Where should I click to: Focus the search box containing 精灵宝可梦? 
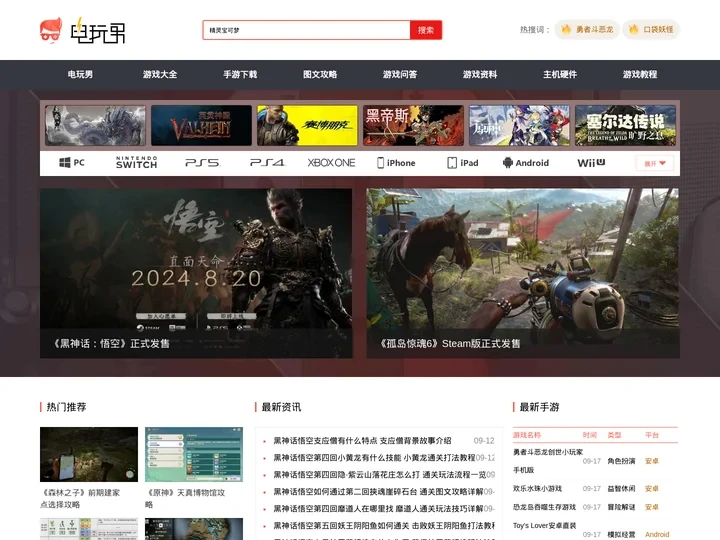pyautogui.click(x=306, y=30)
